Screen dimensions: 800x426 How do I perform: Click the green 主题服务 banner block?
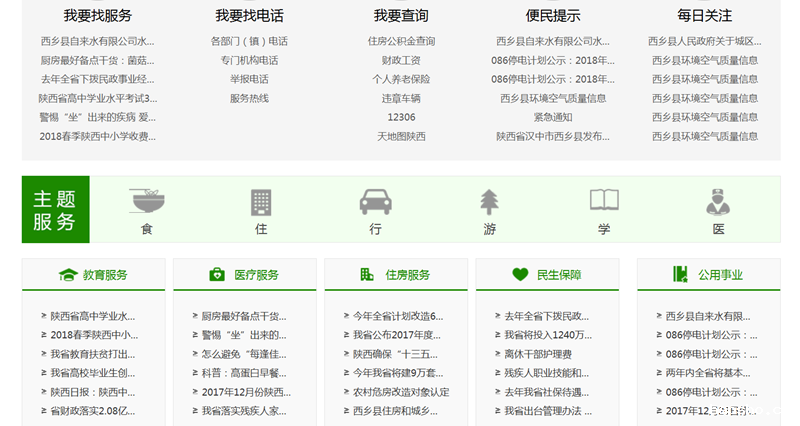(56, 210)
